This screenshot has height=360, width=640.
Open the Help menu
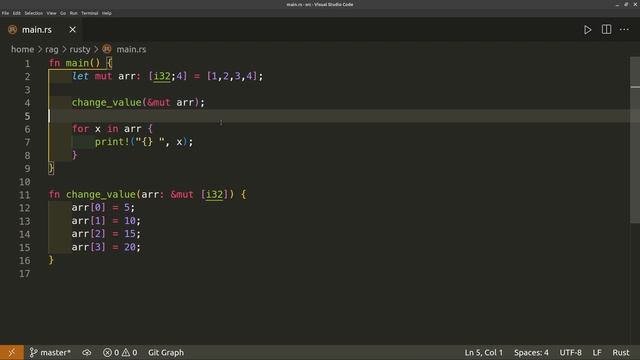107,13
